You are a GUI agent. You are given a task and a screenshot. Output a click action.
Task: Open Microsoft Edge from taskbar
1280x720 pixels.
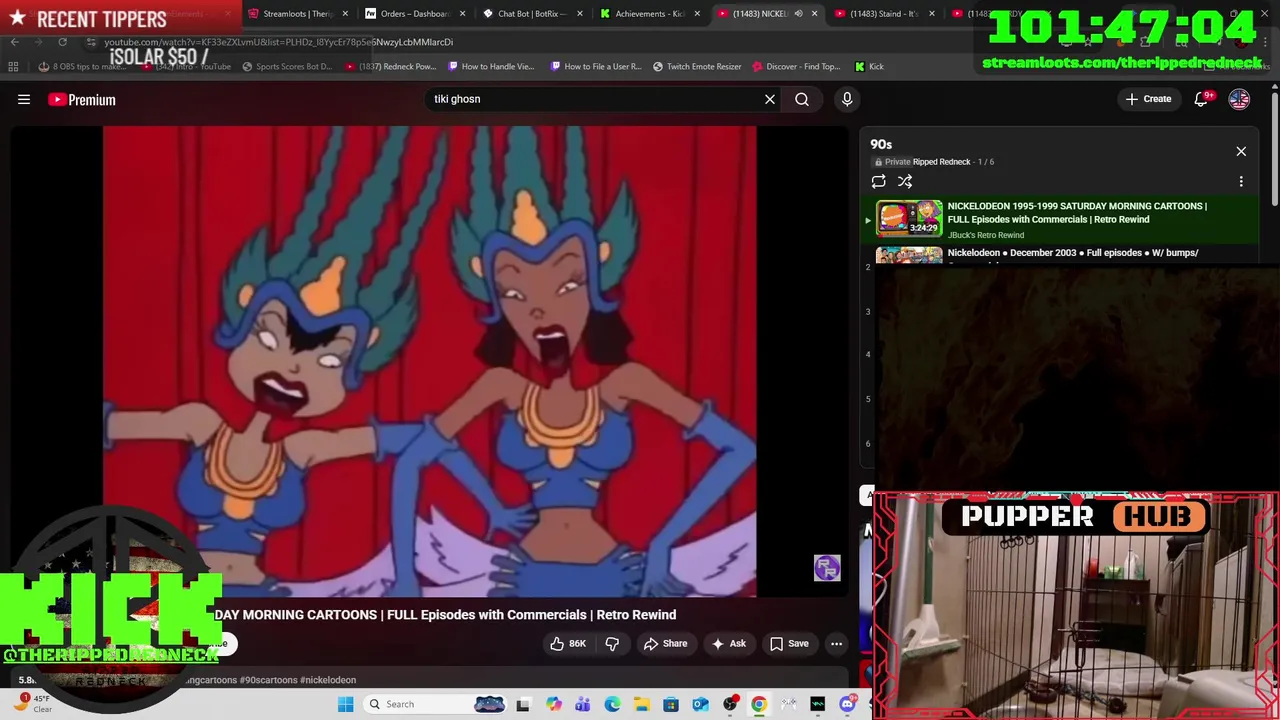pos(612,704)
